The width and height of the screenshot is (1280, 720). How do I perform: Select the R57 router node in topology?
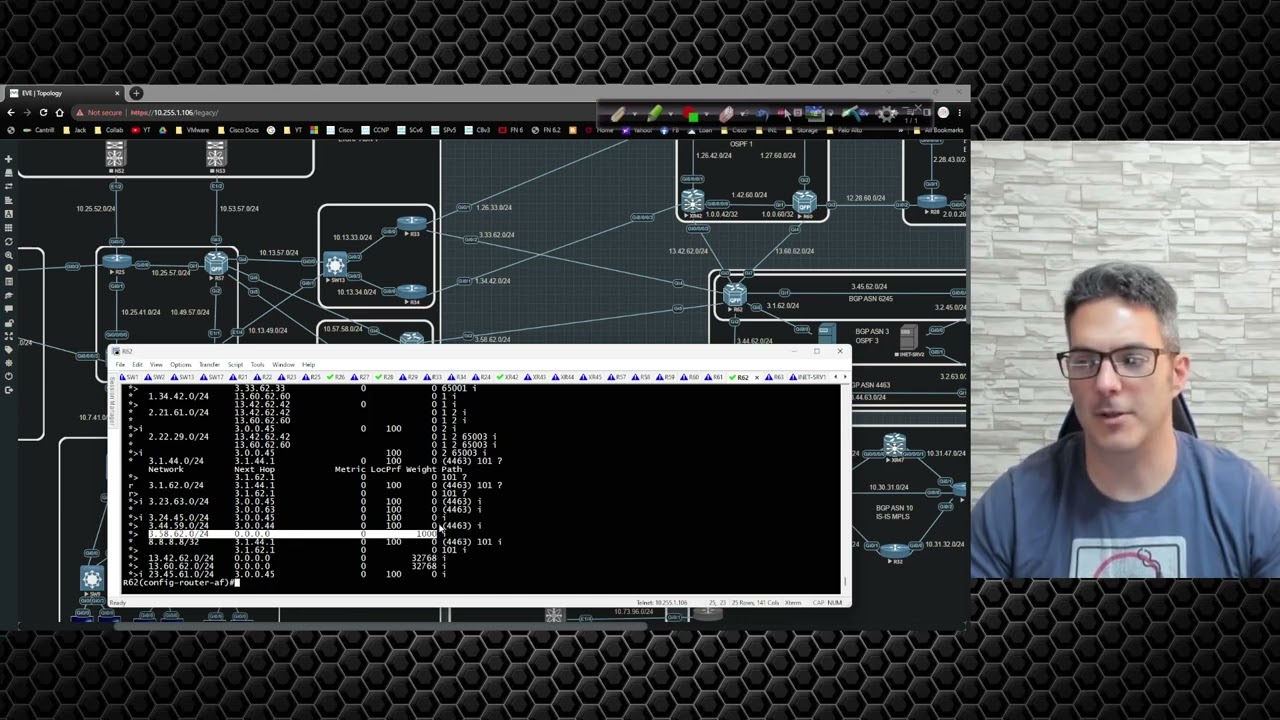(216, 266)
